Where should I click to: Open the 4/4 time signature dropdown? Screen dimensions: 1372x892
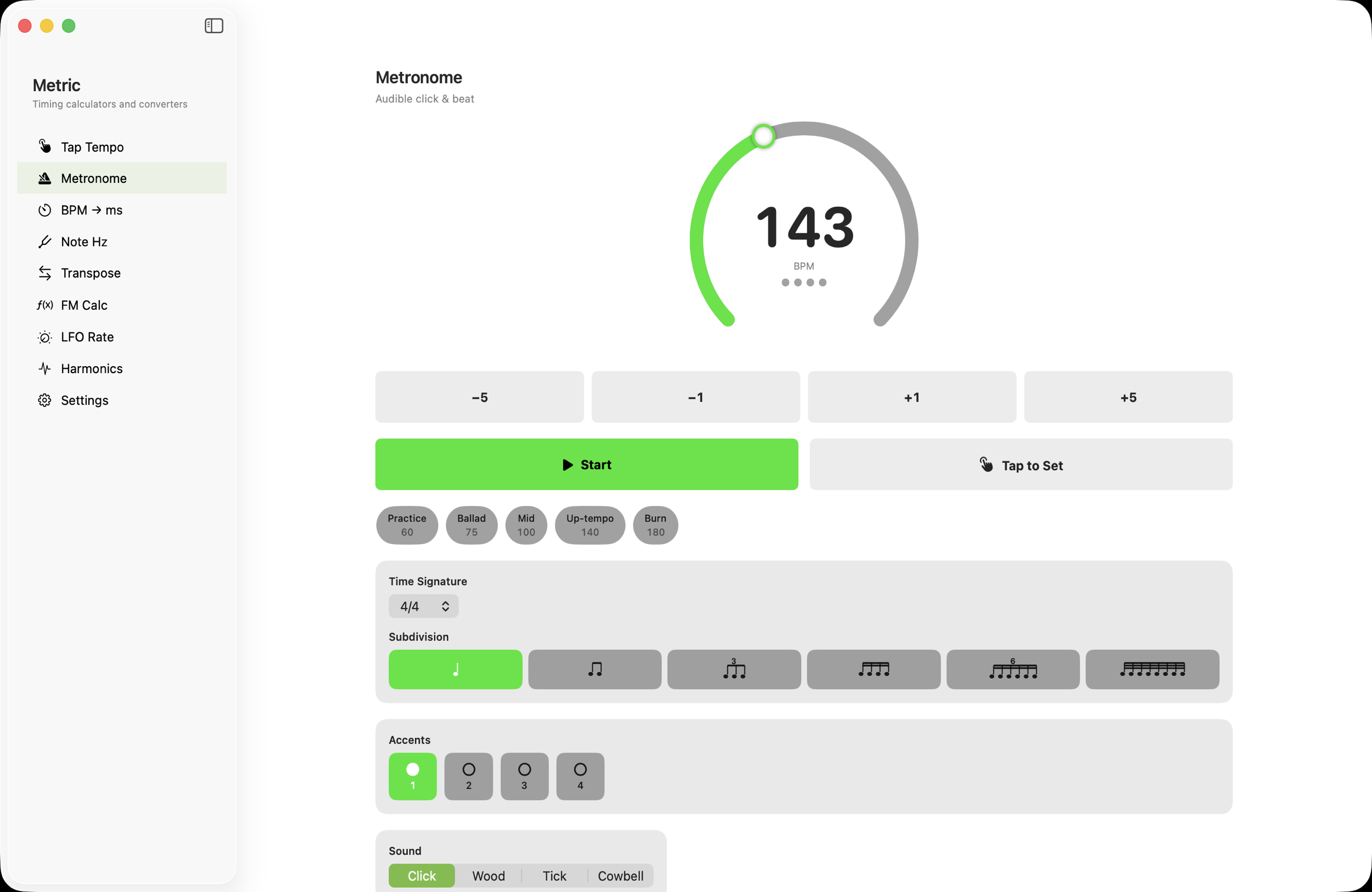tap(424, 606)
